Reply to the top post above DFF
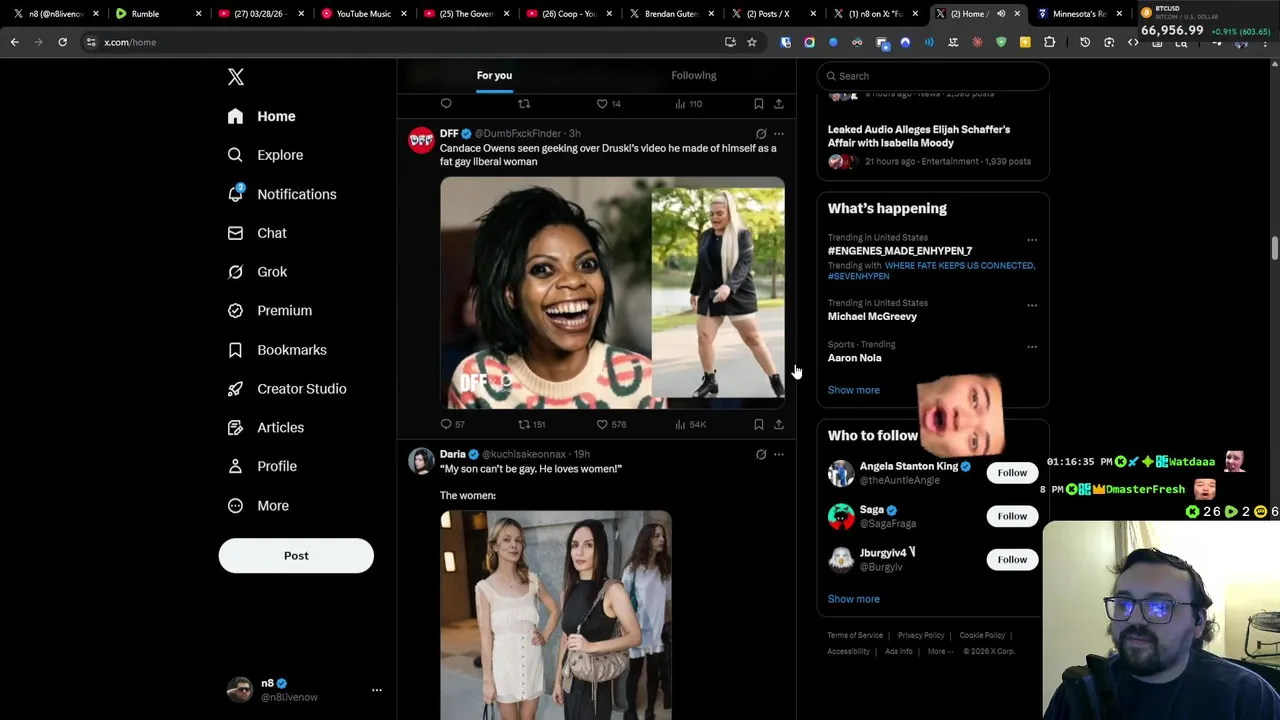Image resolution: width=1280 pixels, height=720 pixels. point(446,104)
